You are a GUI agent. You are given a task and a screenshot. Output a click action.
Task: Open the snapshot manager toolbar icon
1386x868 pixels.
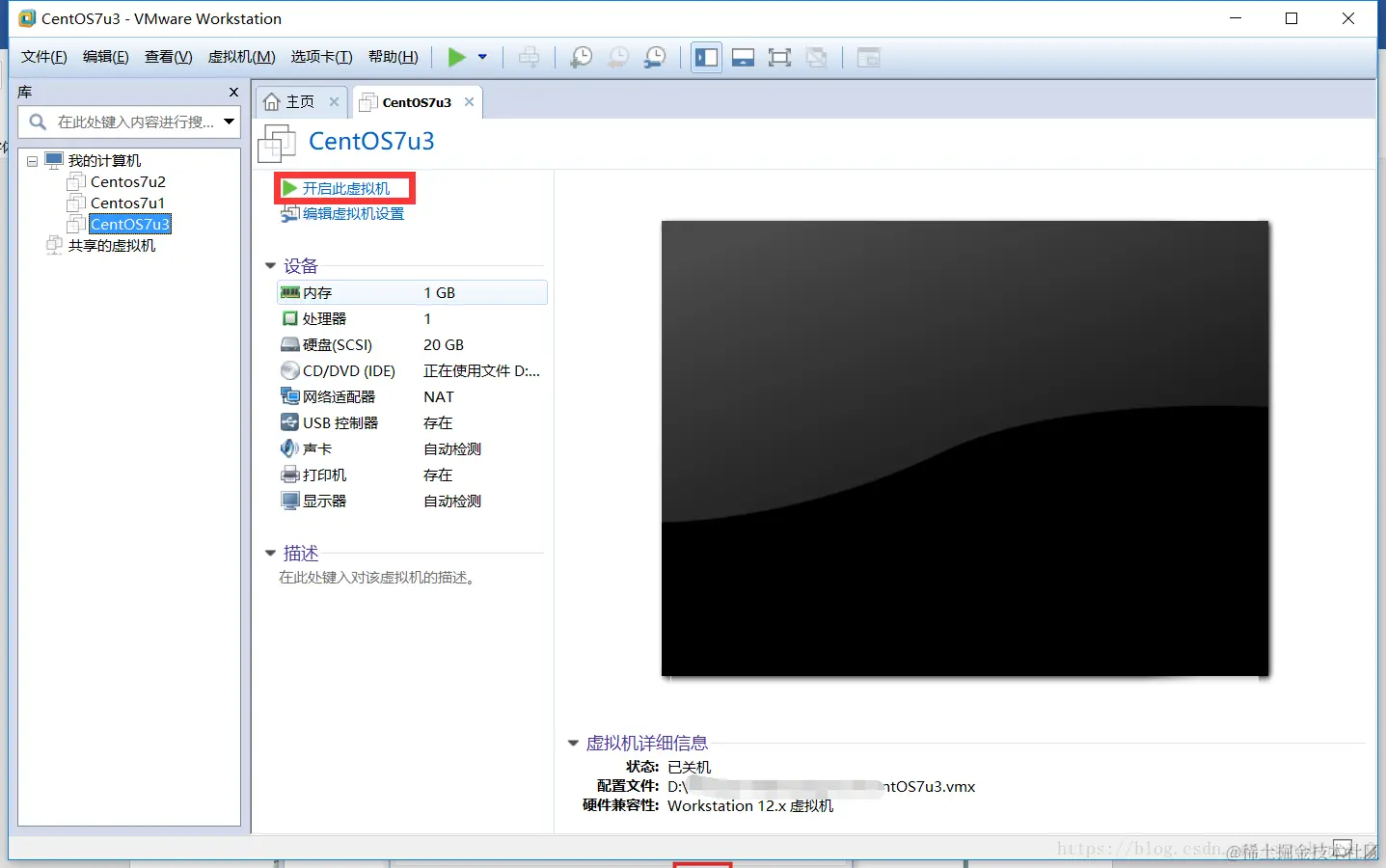[655, 57]
